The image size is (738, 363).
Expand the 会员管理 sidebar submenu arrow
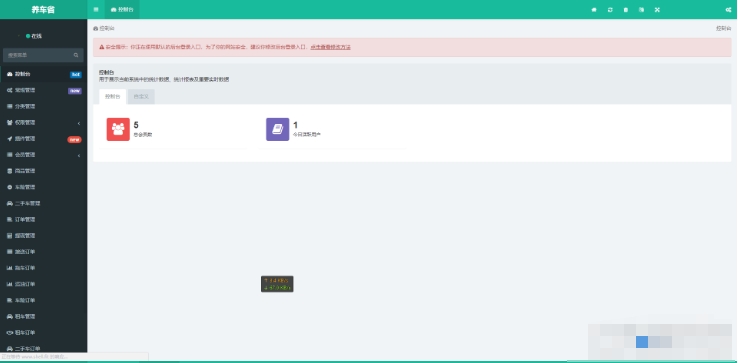pos(79,155)
